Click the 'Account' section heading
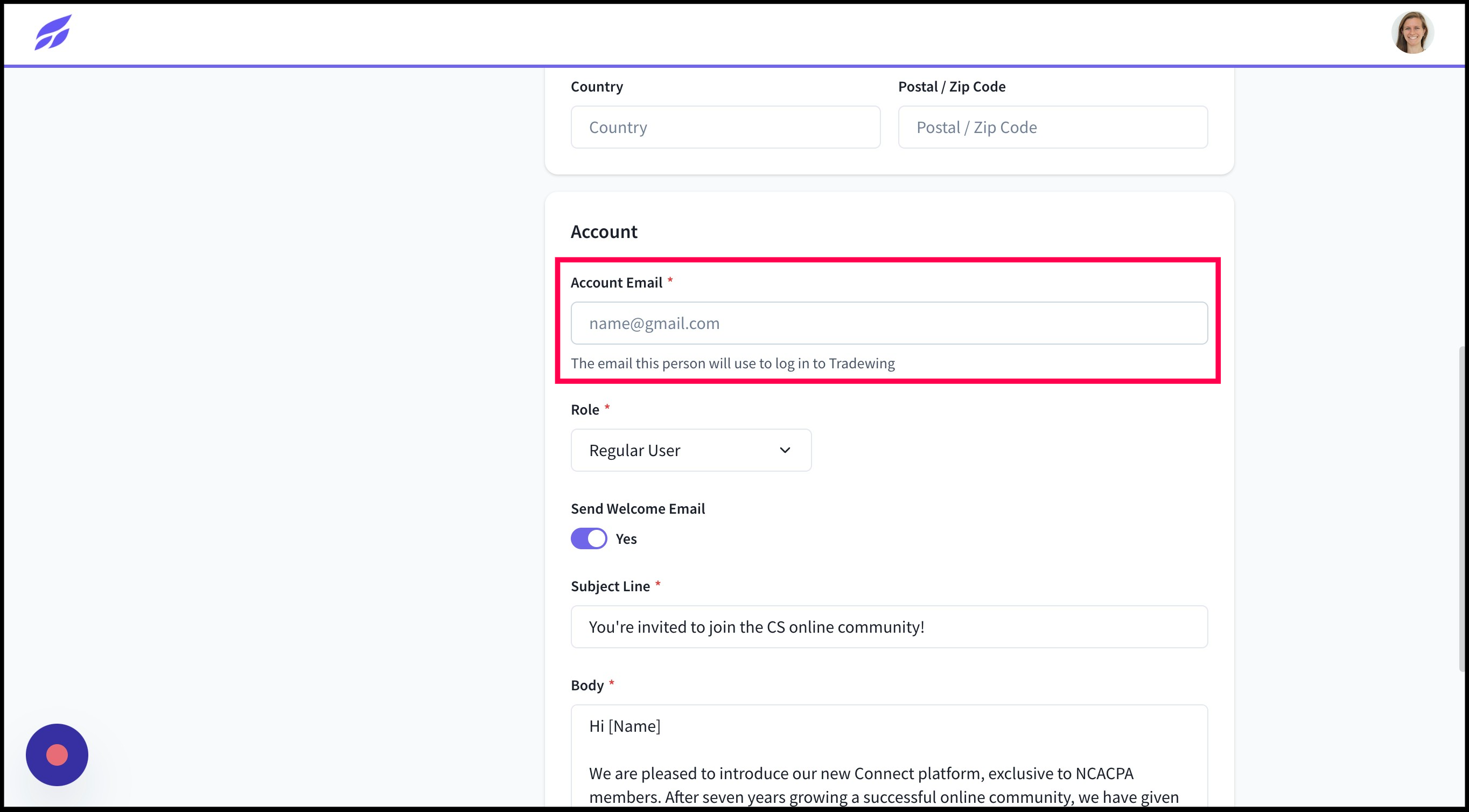 coord(604,232)
